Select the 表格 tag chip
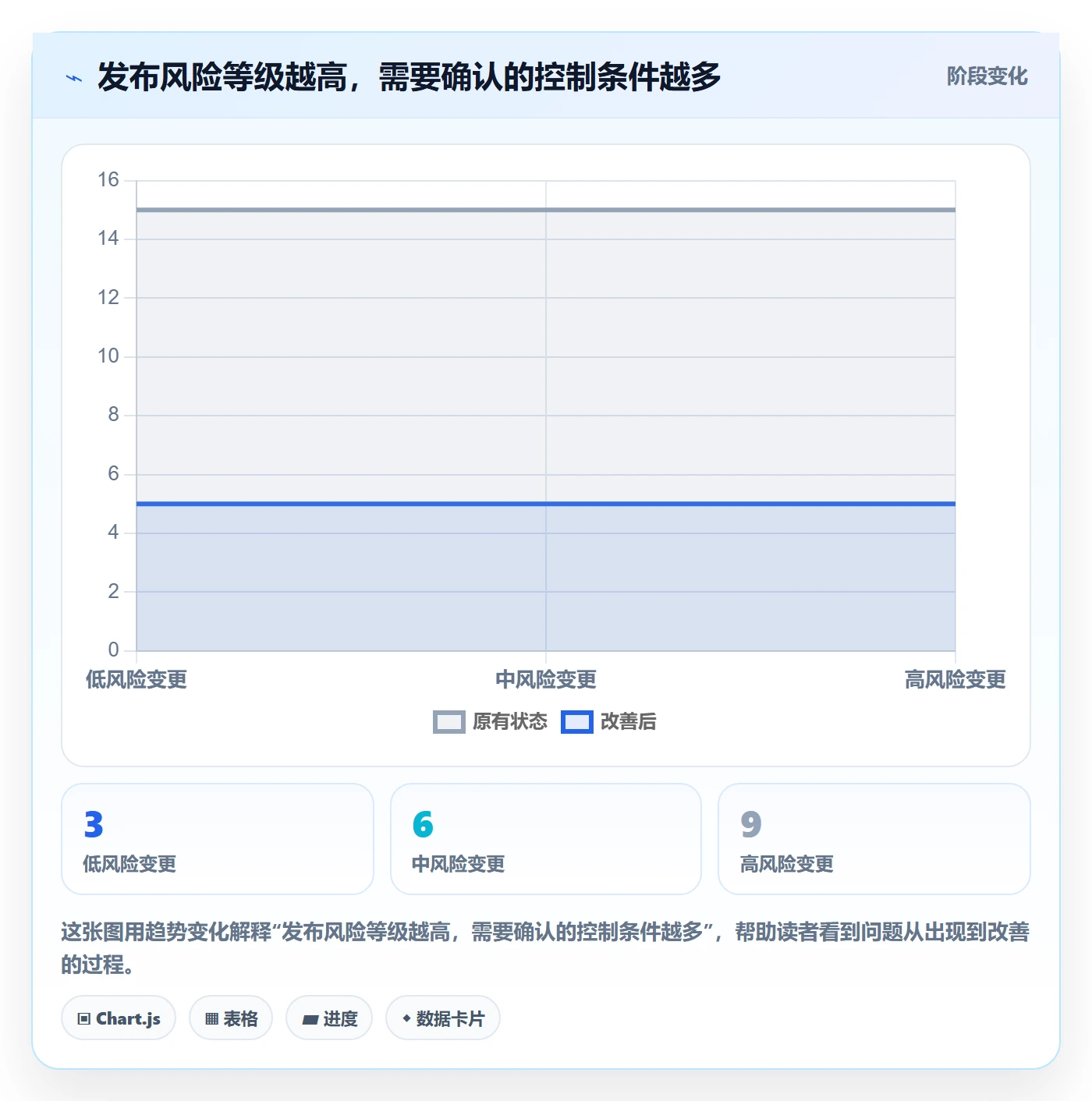This screenshot has height=1101, width=1092. point(231,1018)
